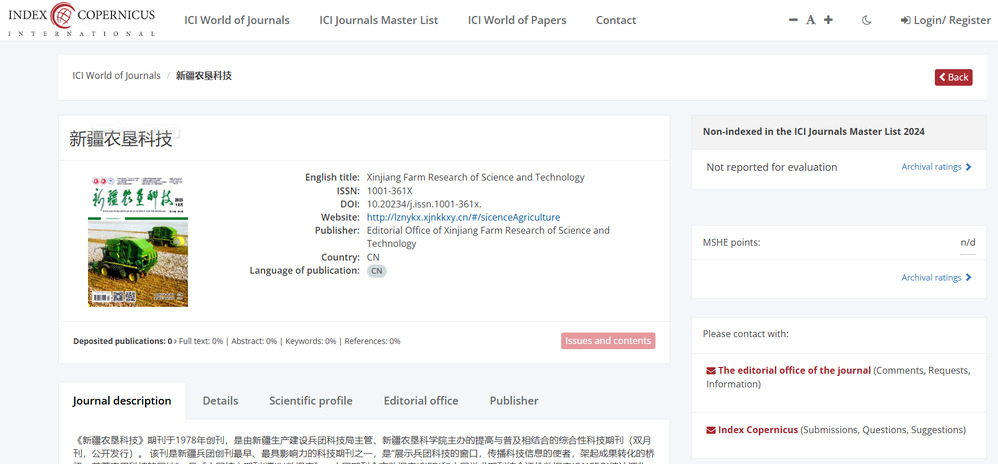
Task: Open ICI World of Journals menu
Action: click(236, 20)
